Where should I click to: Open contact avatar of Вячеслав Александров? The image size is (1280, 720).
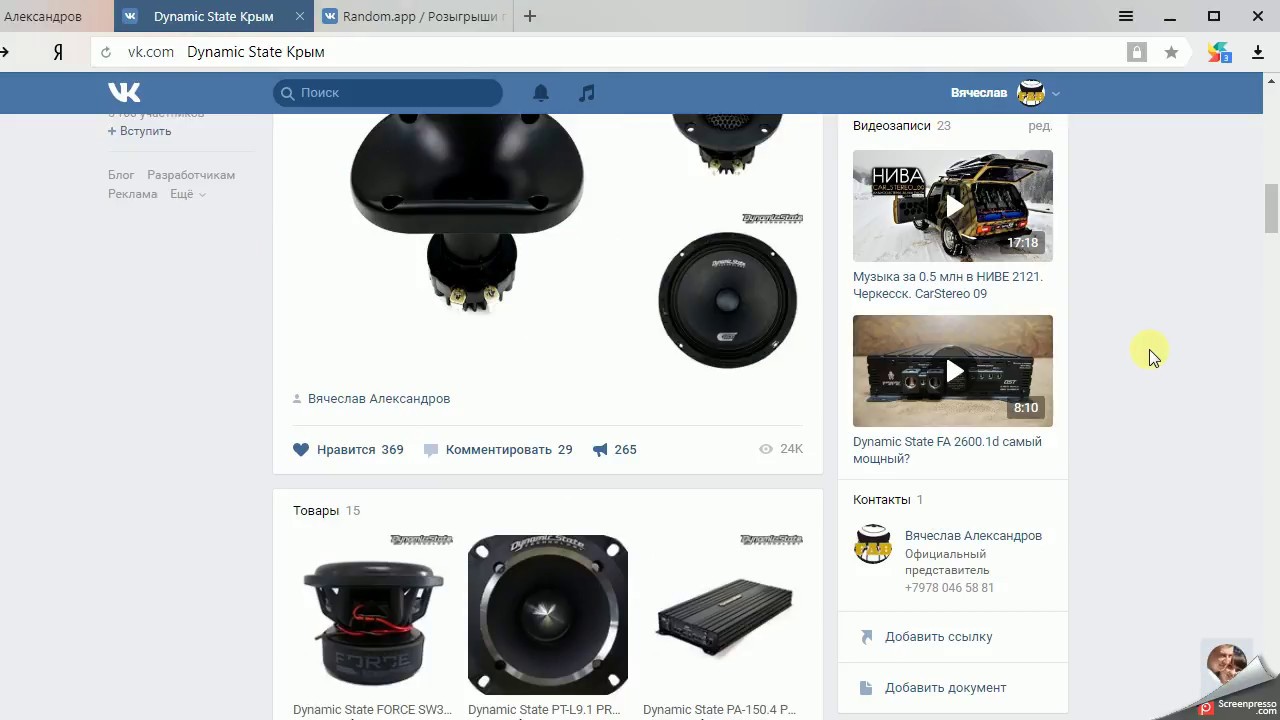873,545
